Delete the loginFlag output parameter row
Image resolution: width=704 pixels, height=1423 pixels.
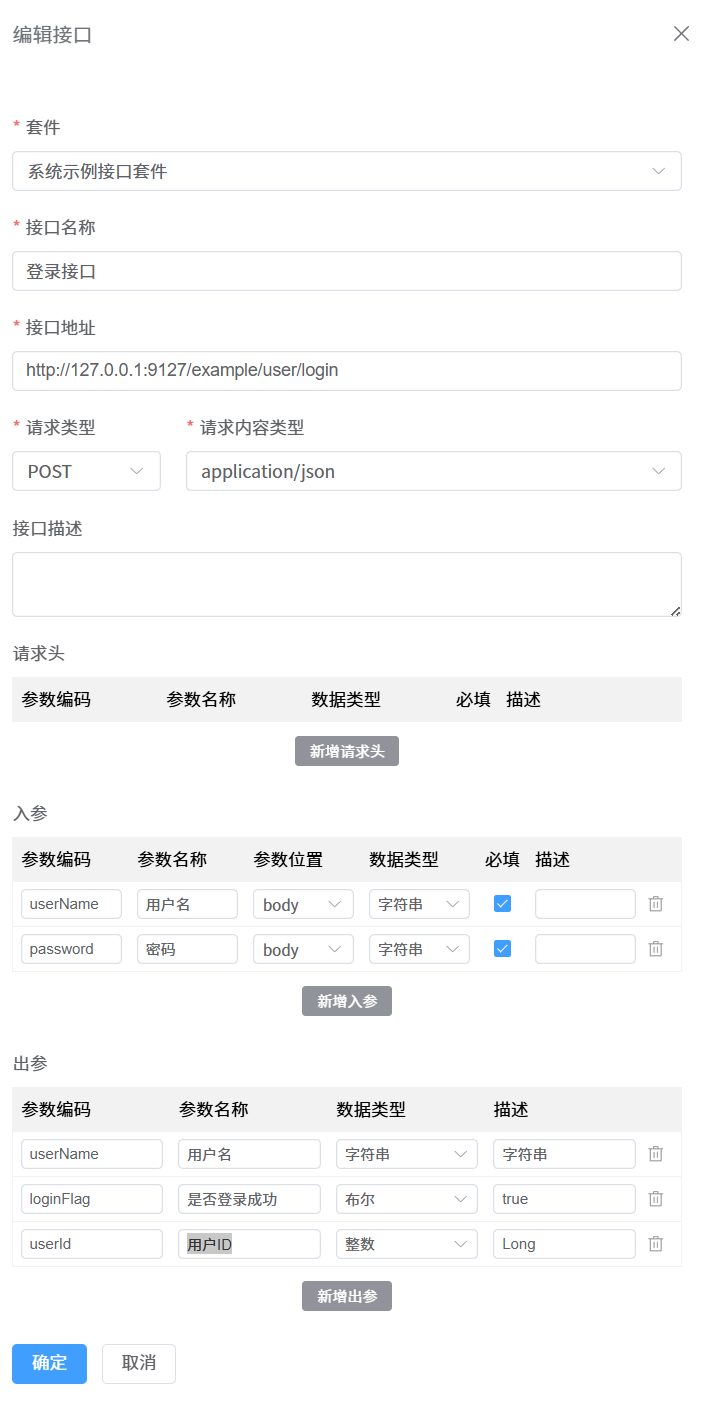point(656,1199)
